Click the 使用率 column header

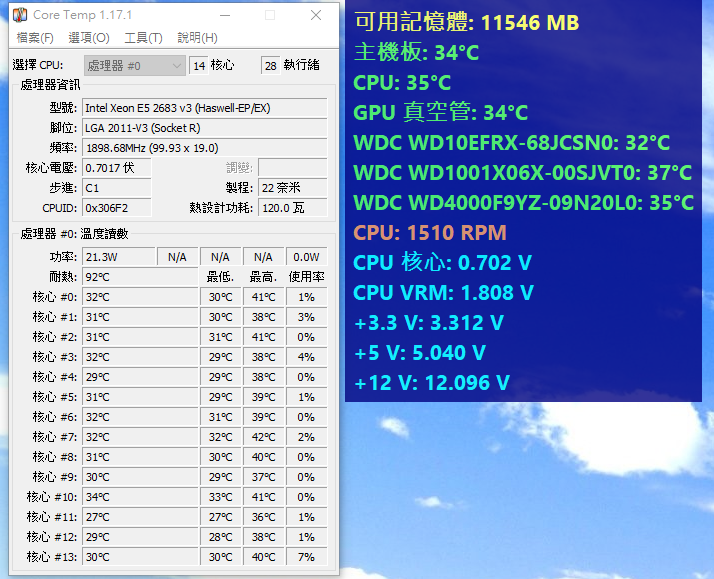[x=306, y=277]
